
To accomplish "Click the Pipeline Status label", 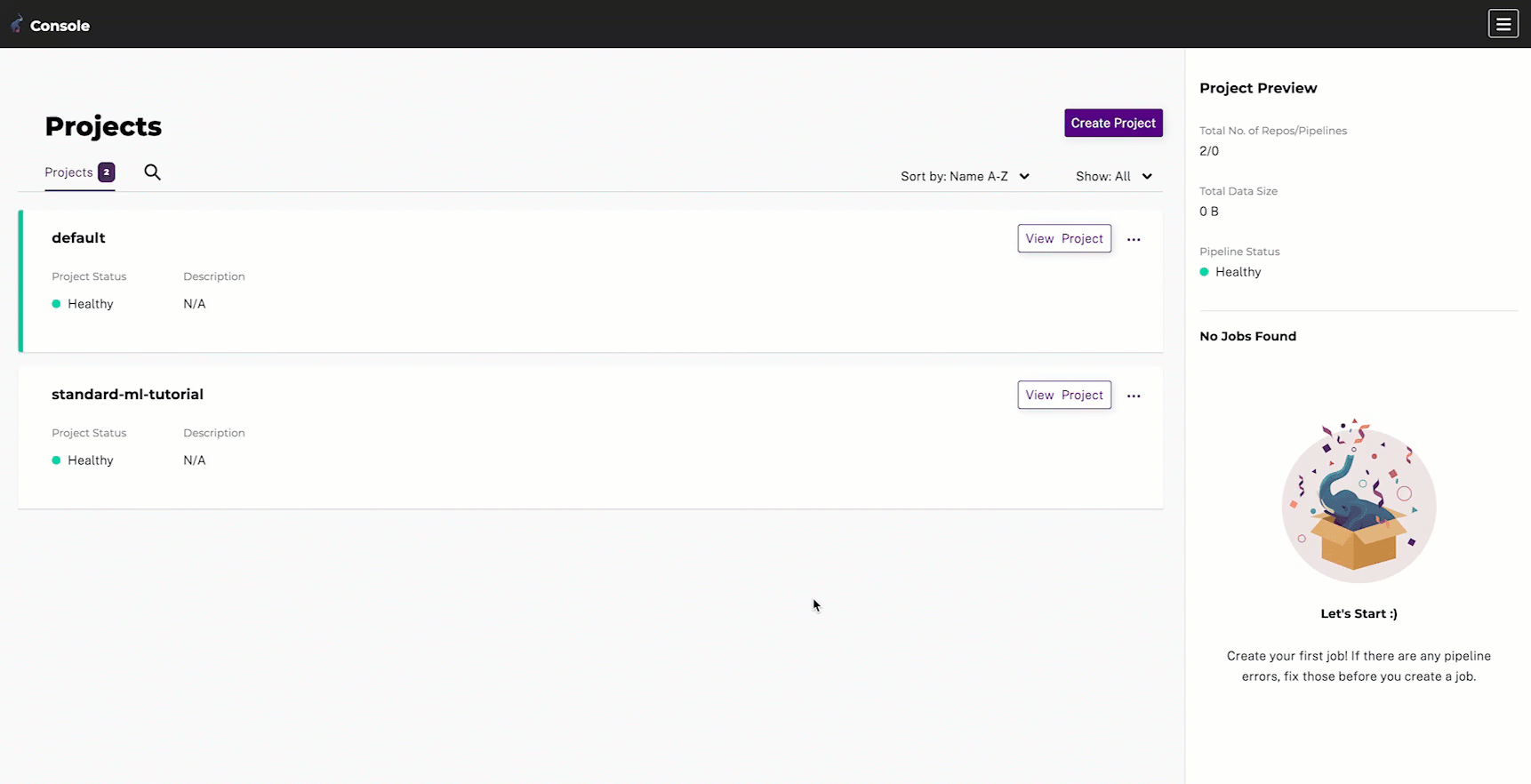I will [1239, 252].
